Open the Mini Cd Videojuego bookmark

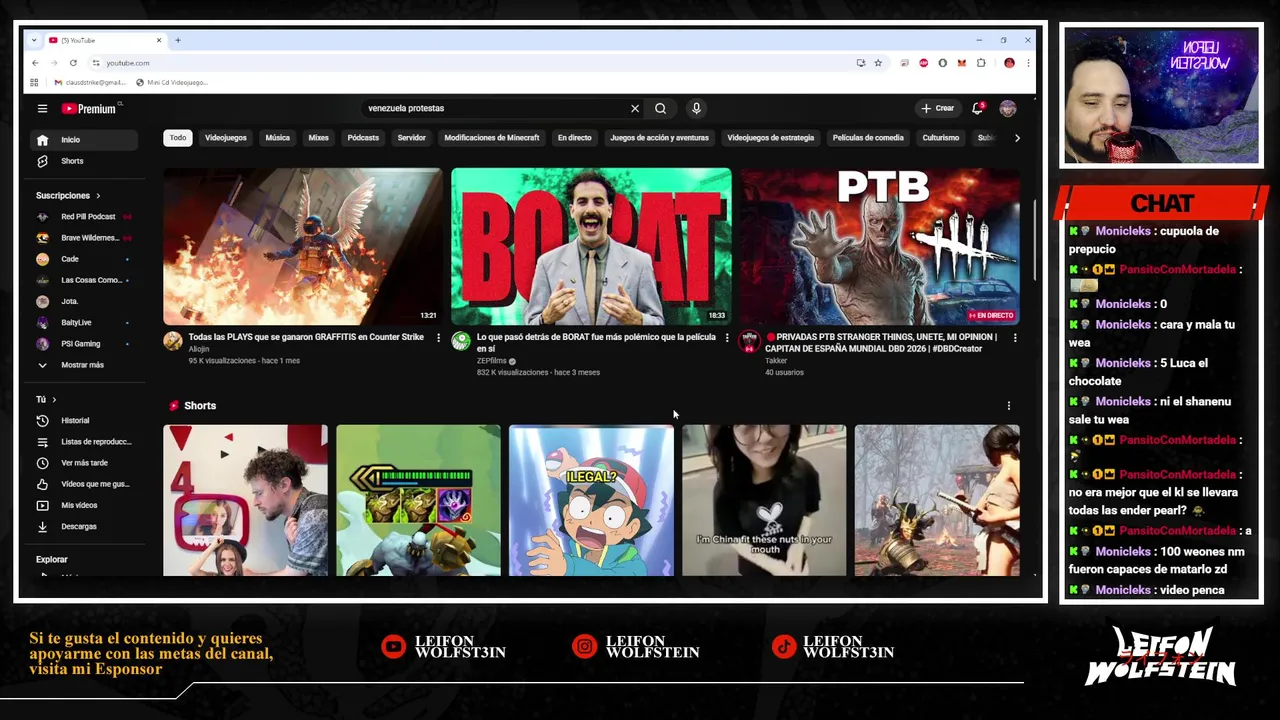coord(172,82)
